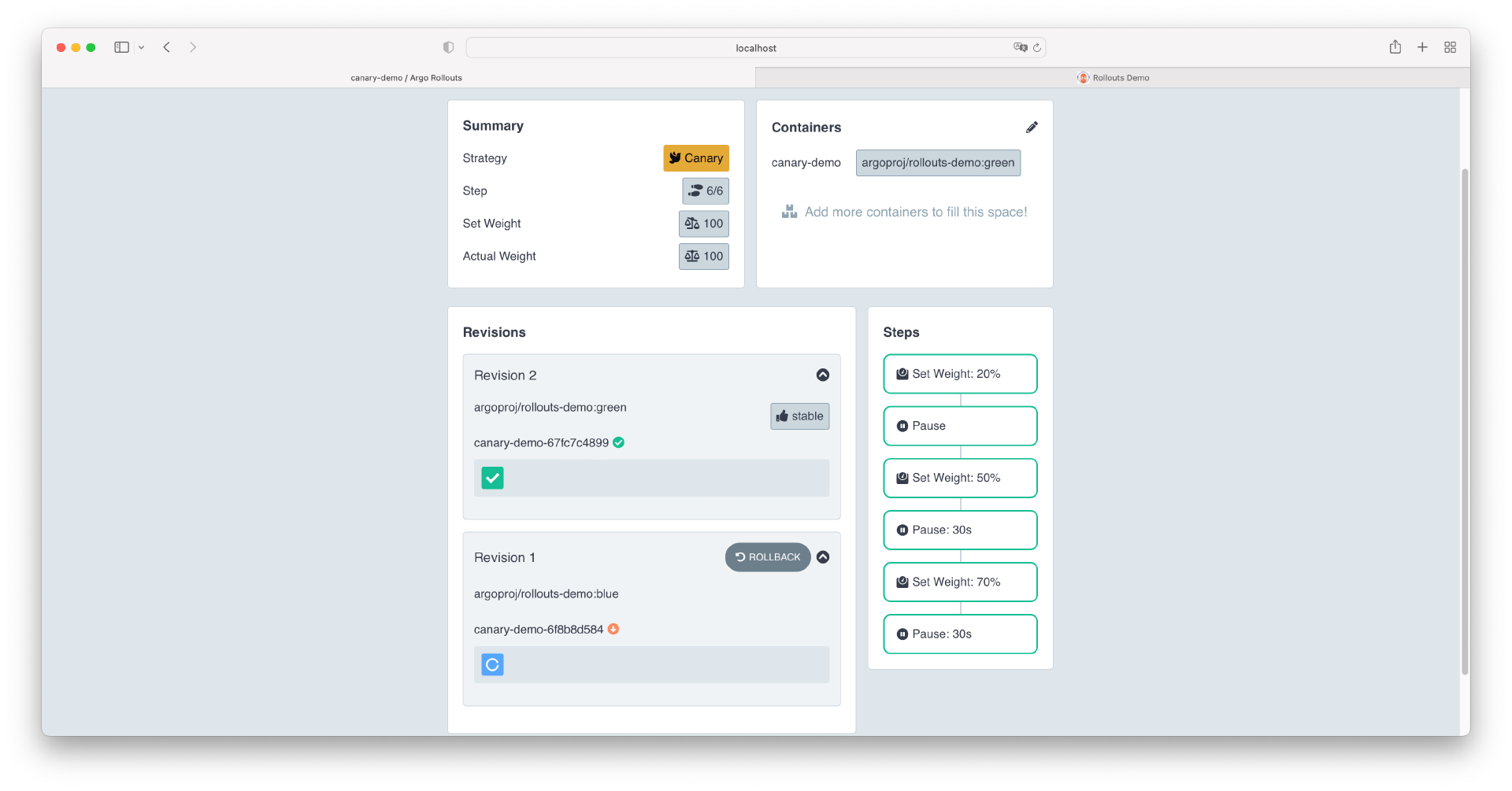1512x791 pixels.
Task: Open a new tab with plus icon
Action: click(x=1422, y=47)
